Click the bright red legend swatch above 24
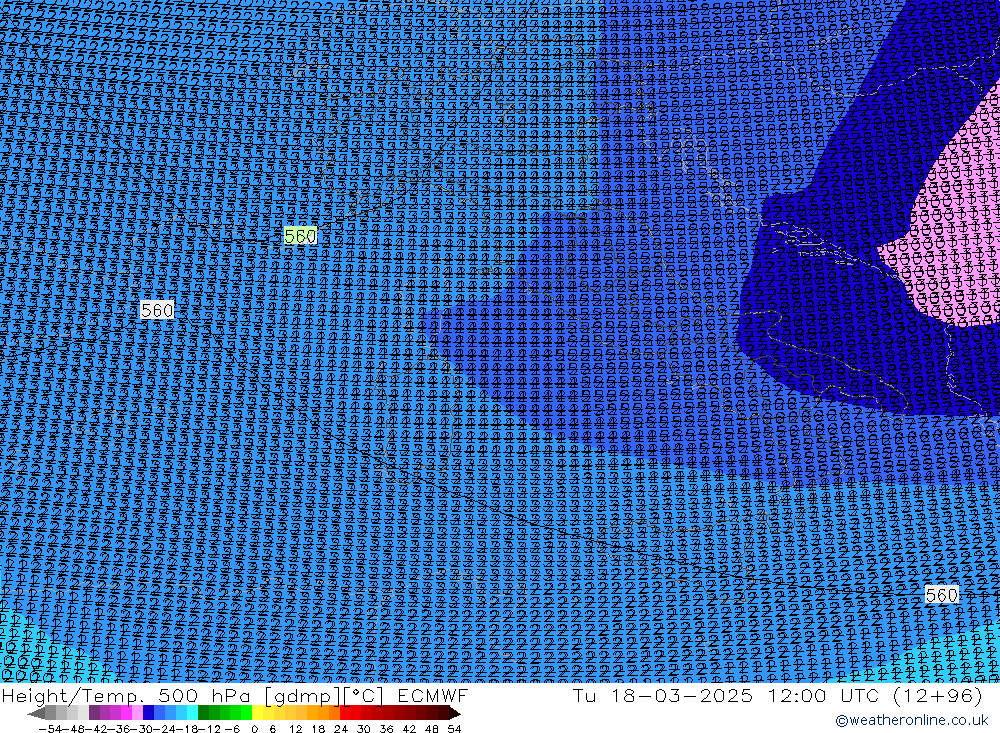1000x733 pixels. [345, 713]
